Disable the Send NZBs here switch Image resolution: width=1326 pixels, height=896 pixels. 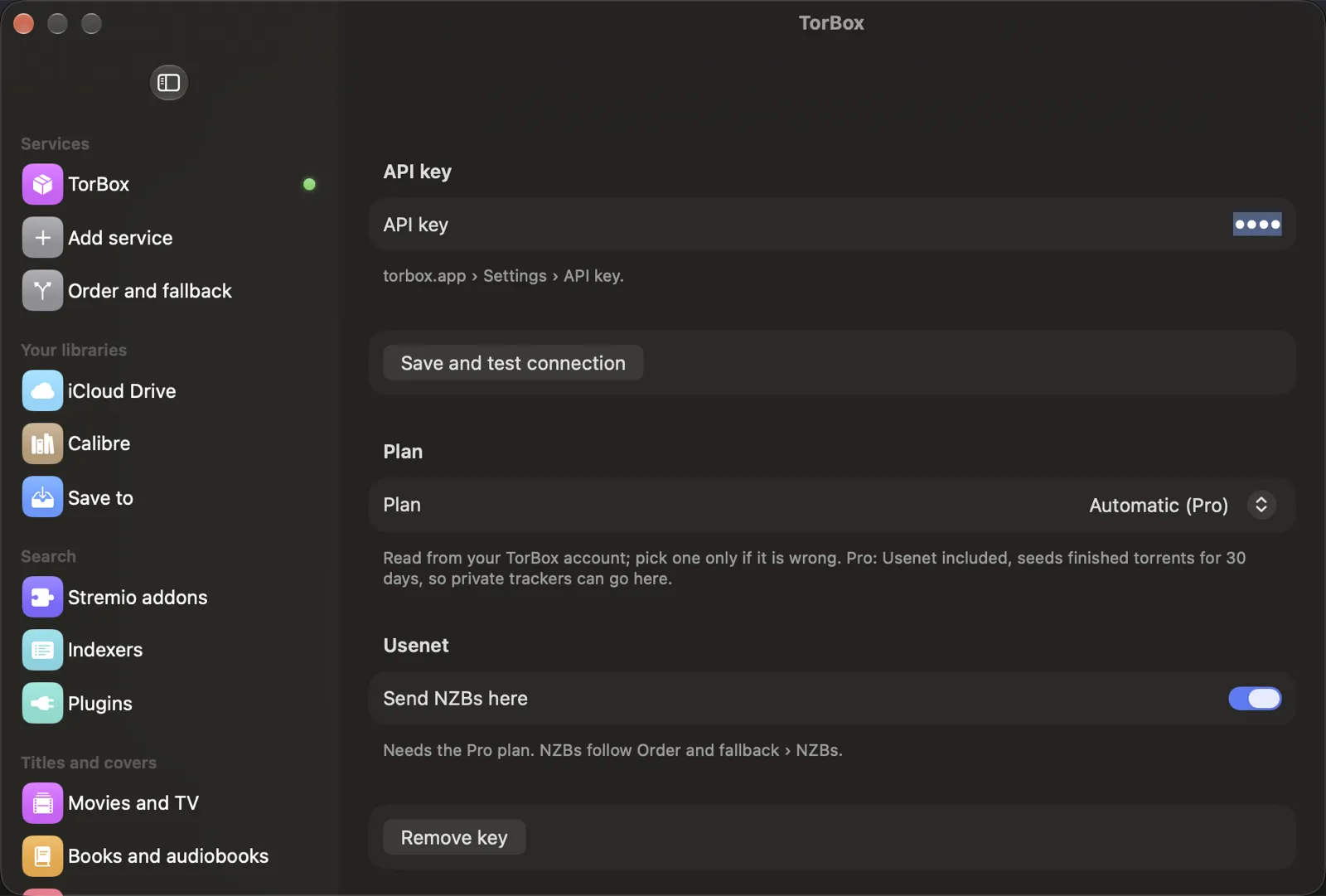coord(1255,699)
